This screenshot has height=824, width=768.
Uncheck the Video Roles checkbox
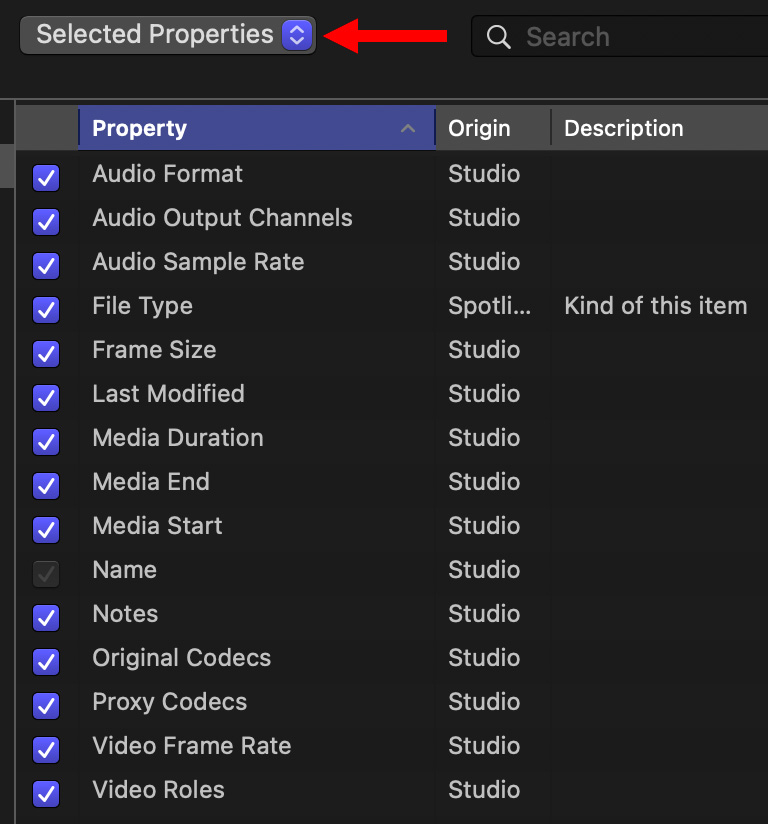tap(46, 794)
